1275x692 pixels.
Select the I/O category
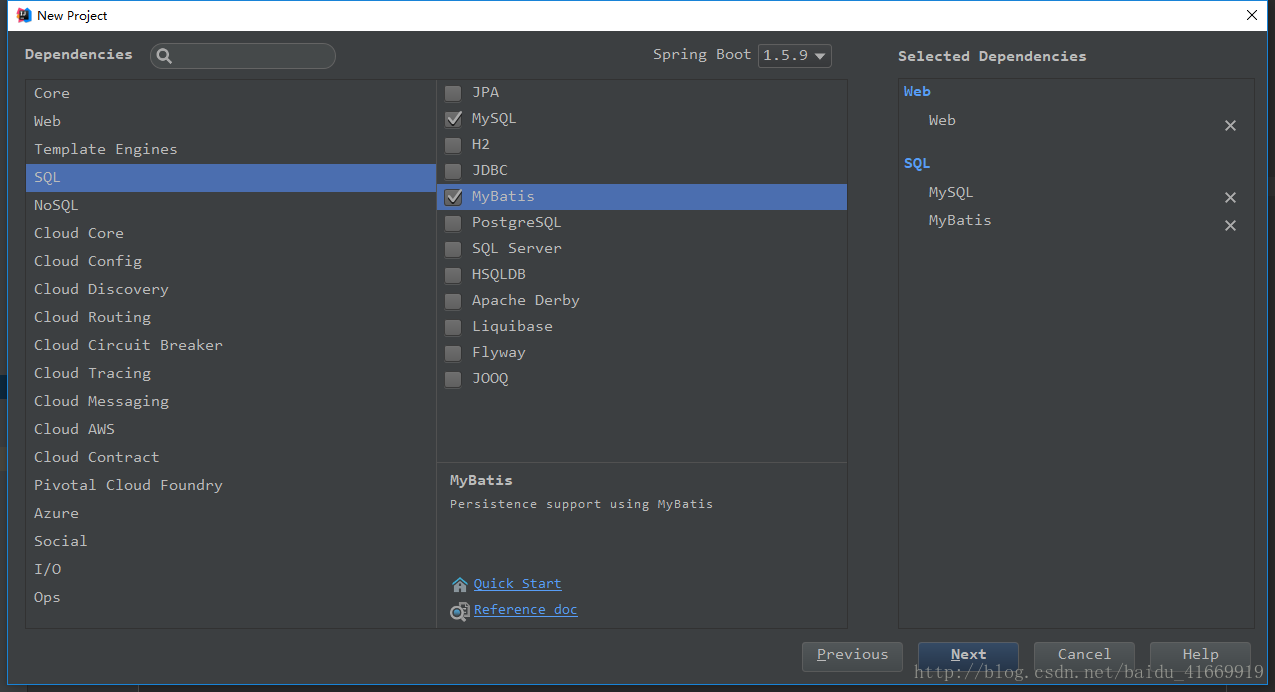(x=231, y=569)
